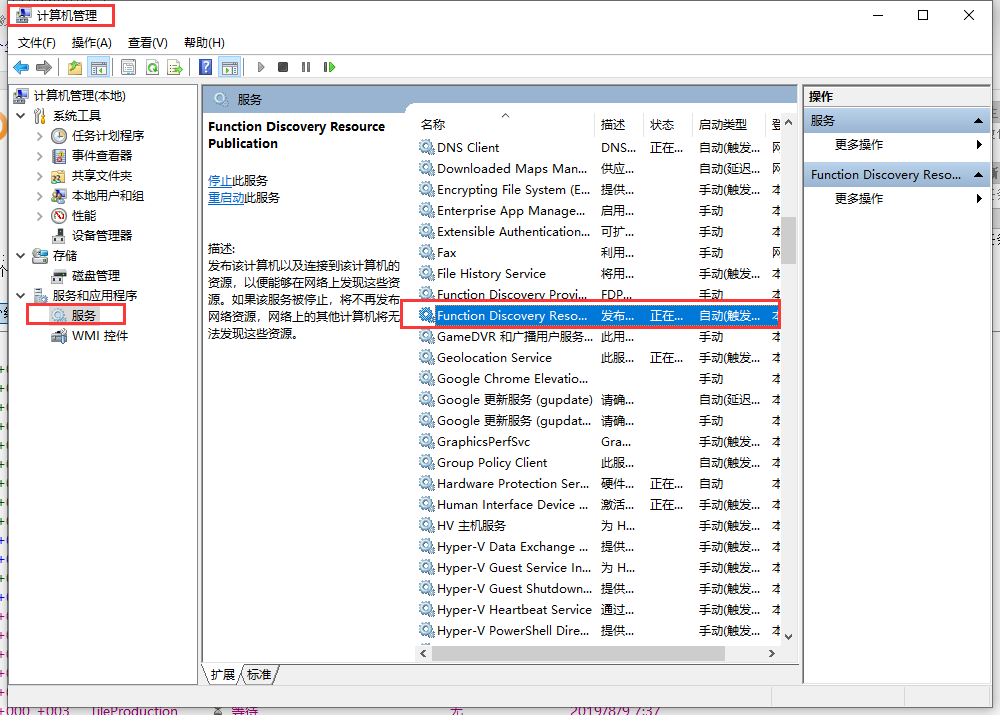Screen dimensions: 1000x715
Task: Click the Export List toolbar icon
Action: [175, 67]
